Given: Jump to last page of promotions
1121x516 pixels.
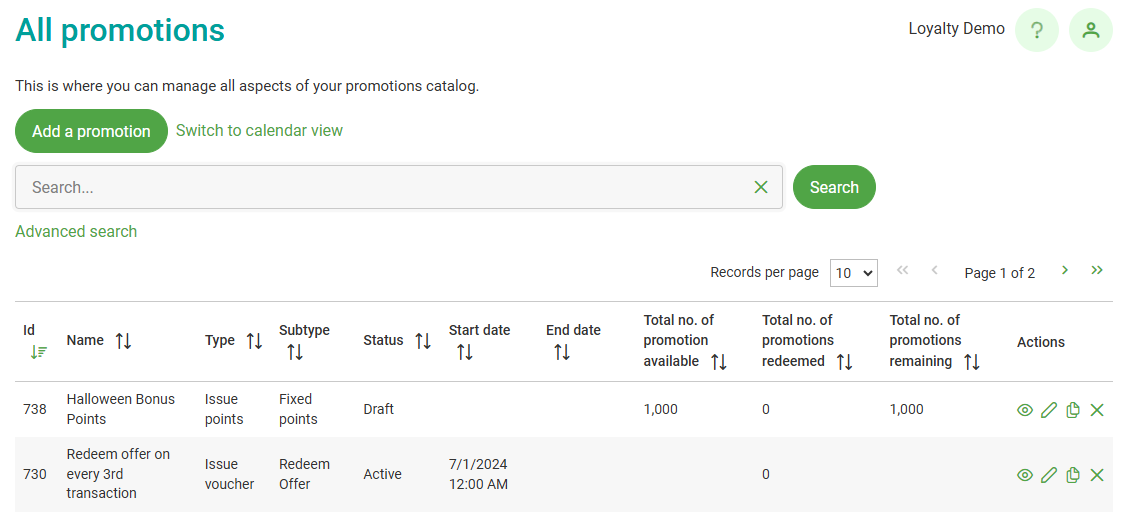Looking at the screenshot, I should tap(1097, 270).
